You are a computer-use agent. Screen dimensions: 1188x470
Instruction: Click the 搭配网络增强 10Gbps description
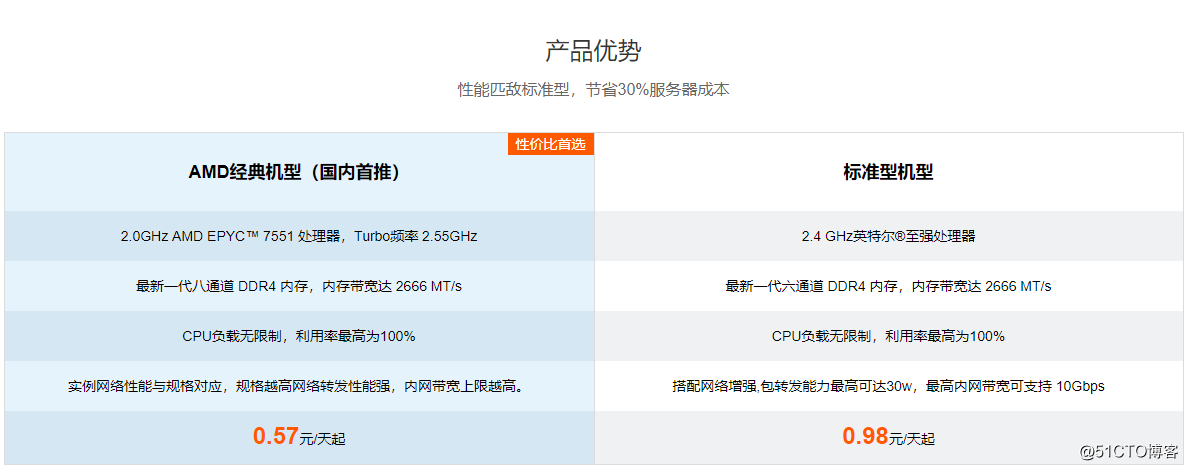point(888,386)
